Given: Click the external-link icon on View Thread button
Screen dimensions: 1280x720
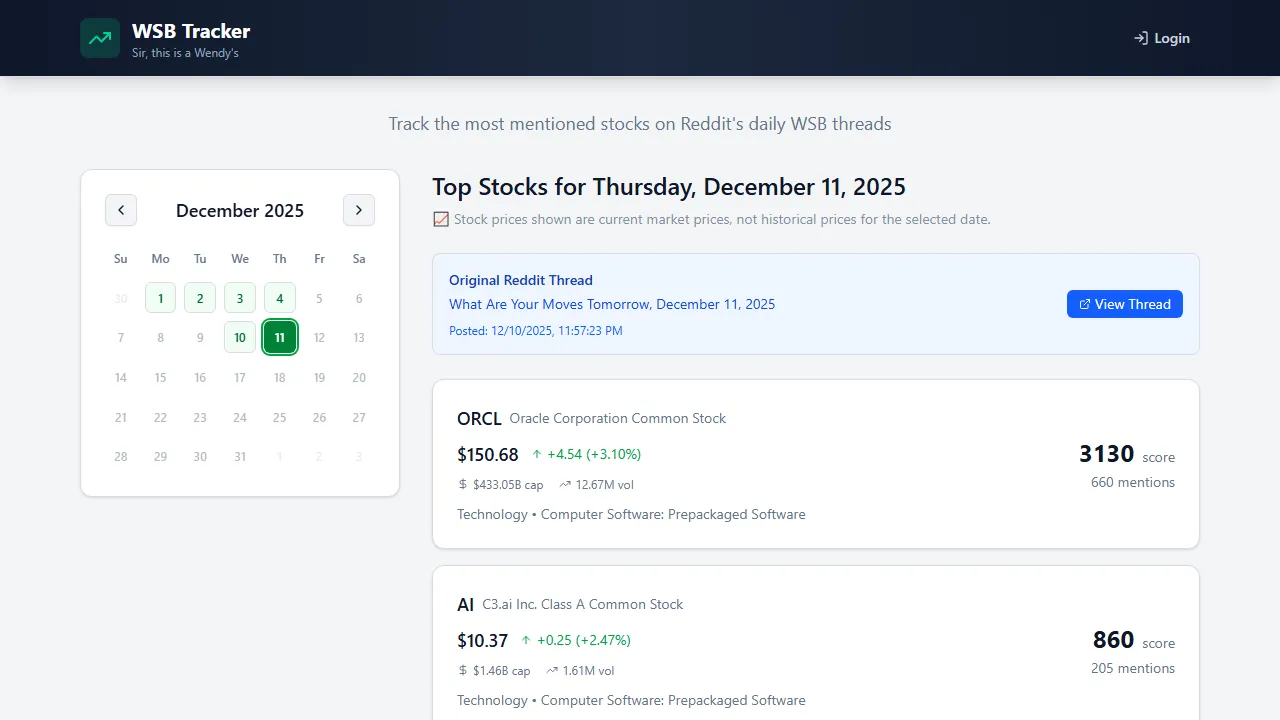Looking at the screenshot, I should coord(1084,304).
